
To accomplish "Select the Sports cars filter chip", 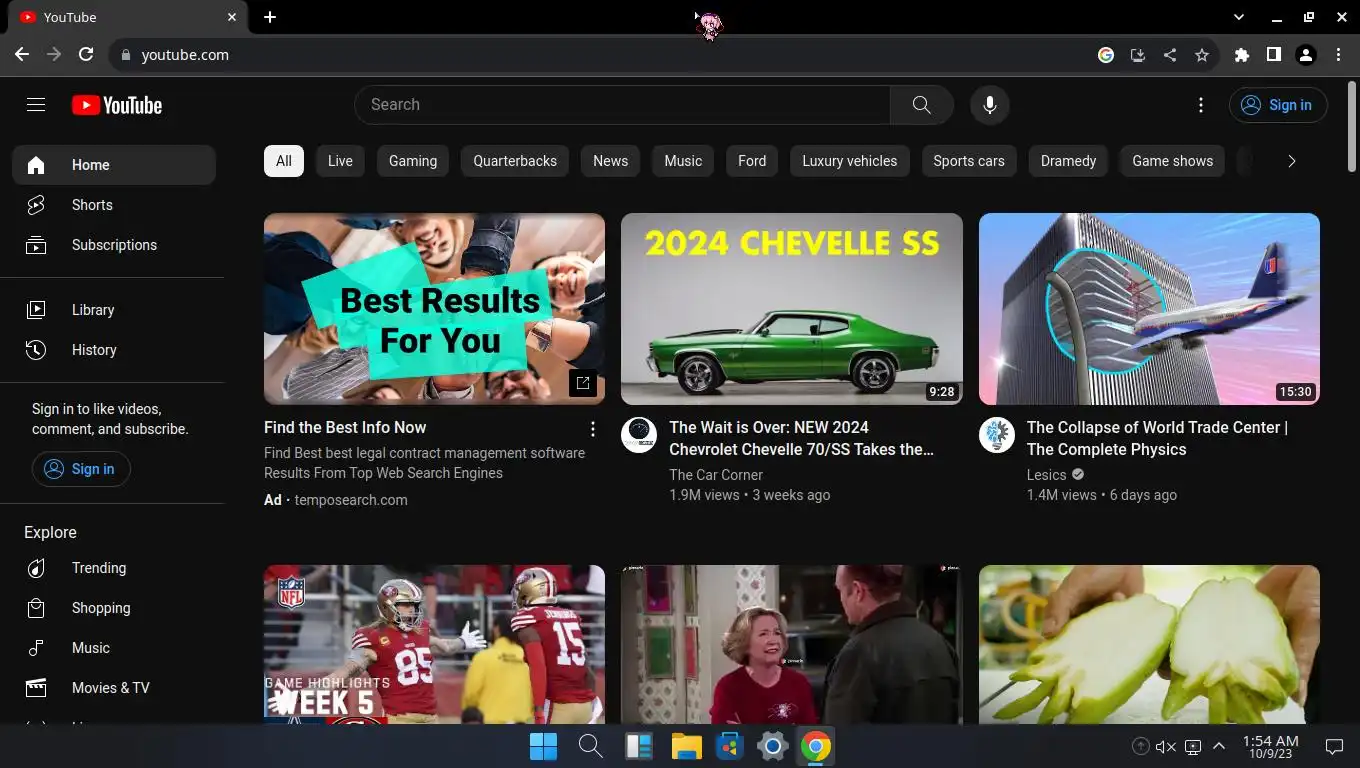I will 969,161.
